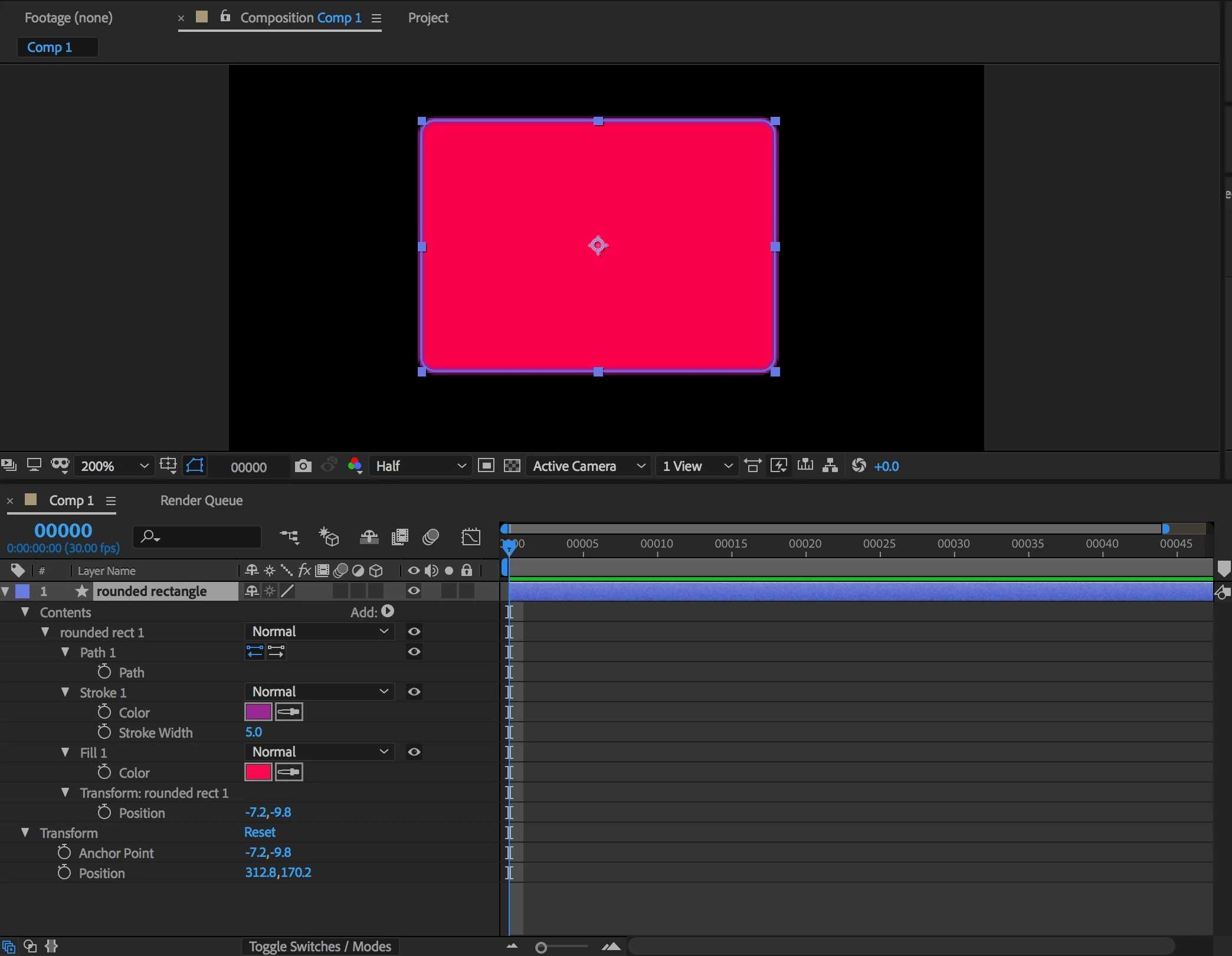Open the Graph Editor icon
The width and height of the screenshot is (1232, 956).
[471, 537]
